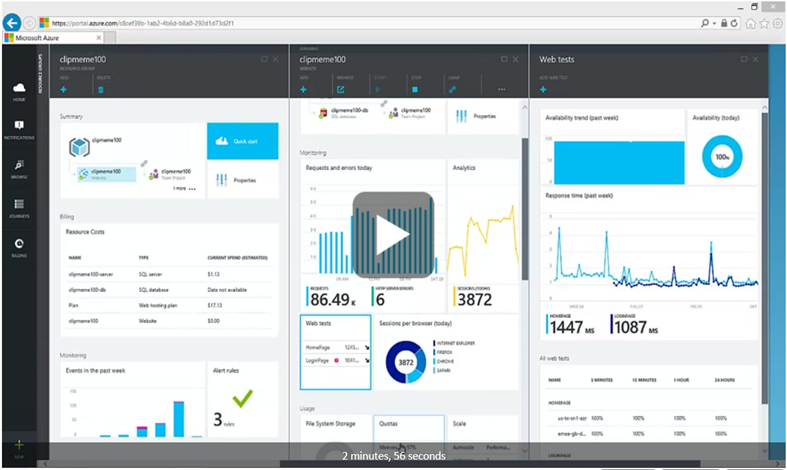Click Add in resource group blade
Screen dimensions: 787x470
coord(64,89)
